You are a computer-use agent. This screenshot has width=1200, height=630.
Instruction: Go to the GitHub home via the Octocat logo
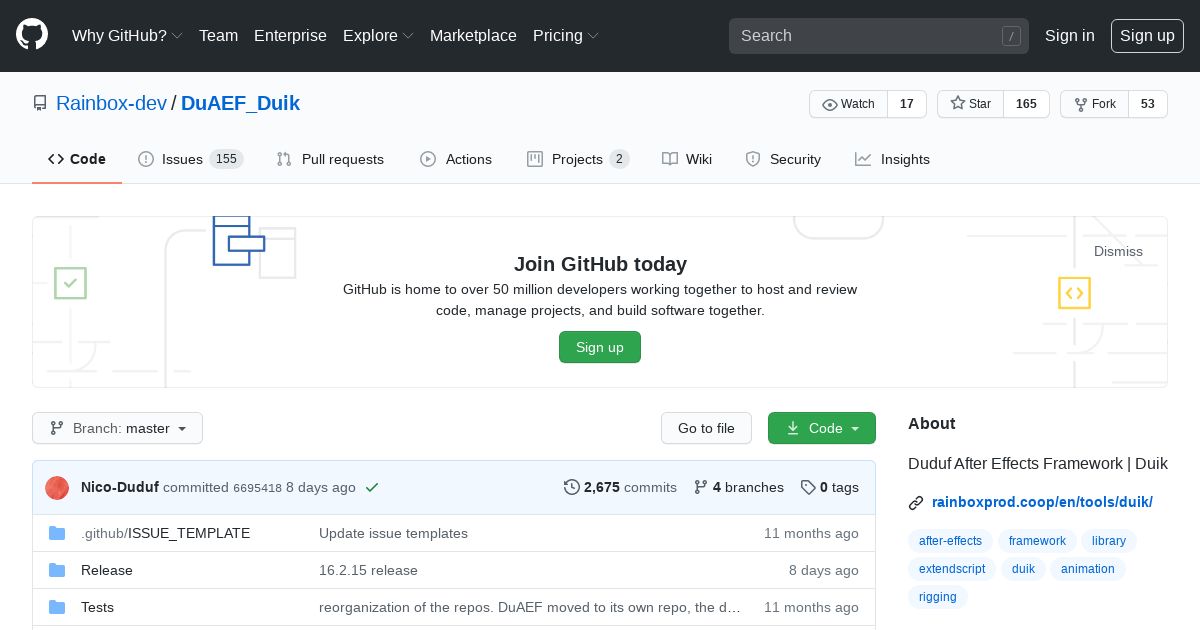pyautogui.click(x=32, y=35)
